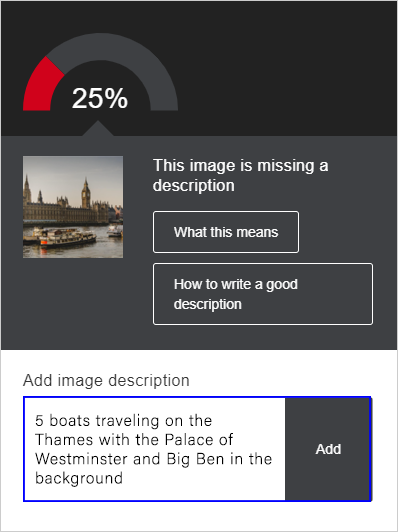Open the 'What this means' explanation
398x532 pixels.
pos(226,232)
